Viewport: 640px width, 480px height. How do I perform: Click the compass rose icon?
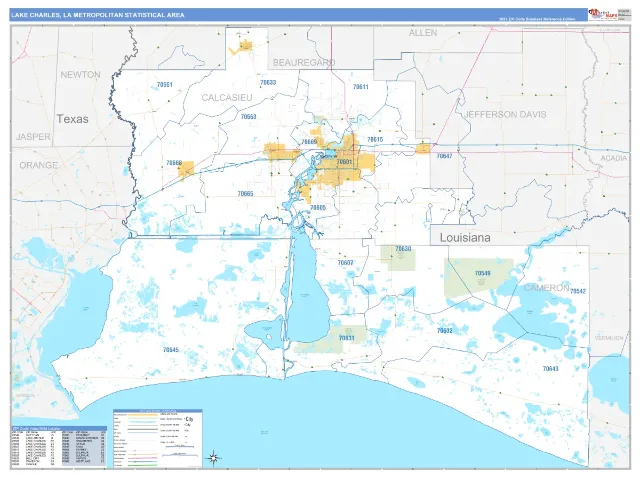point(213,458)
